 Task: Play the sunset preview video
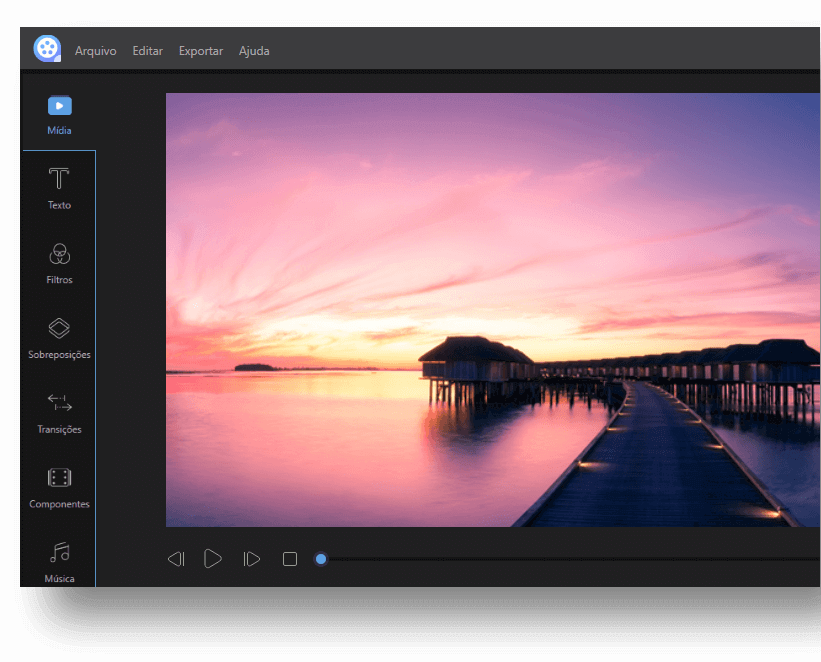click(x=213, y=559)
